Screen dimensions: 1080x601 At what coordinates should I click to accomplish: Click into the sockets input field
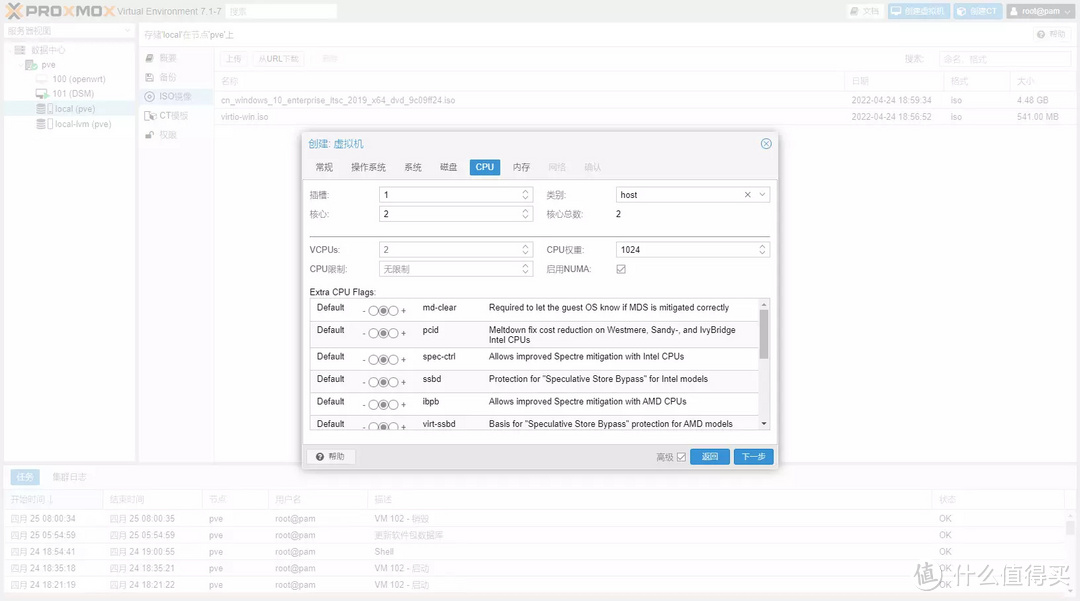point(449,195)
